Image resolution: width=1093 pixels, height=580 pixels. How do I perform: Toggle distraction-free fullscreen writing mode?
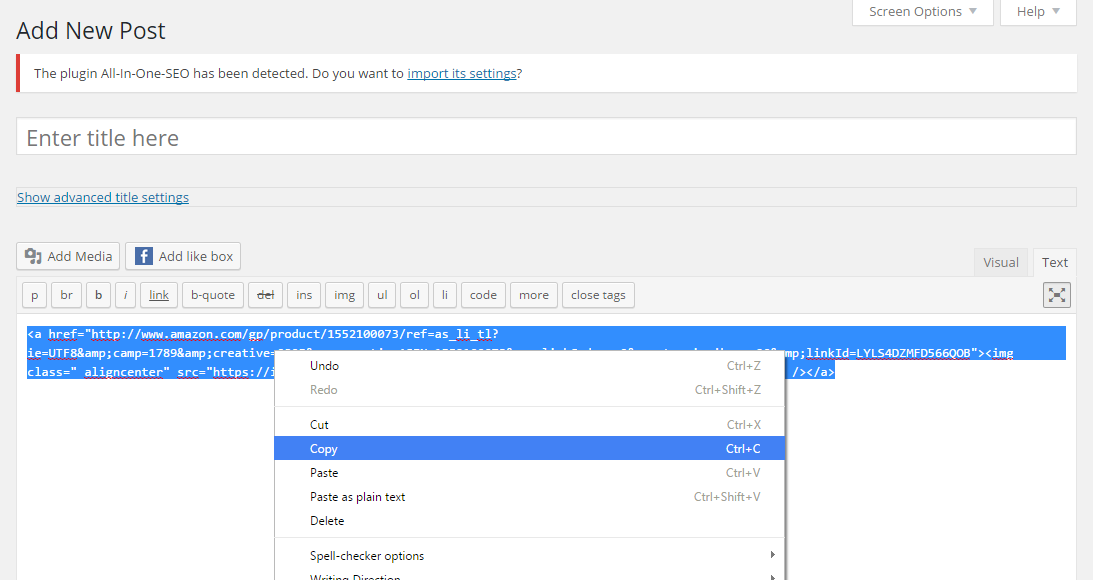point(1057,295)
